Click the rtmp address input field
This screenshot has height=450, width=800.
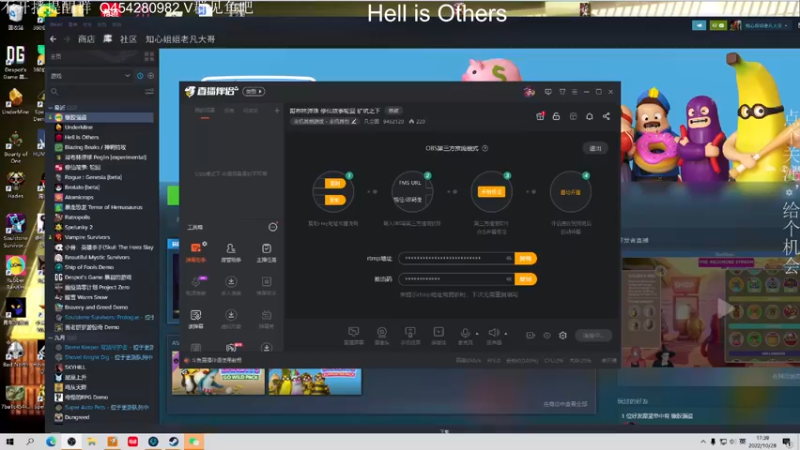coord(457,258)
